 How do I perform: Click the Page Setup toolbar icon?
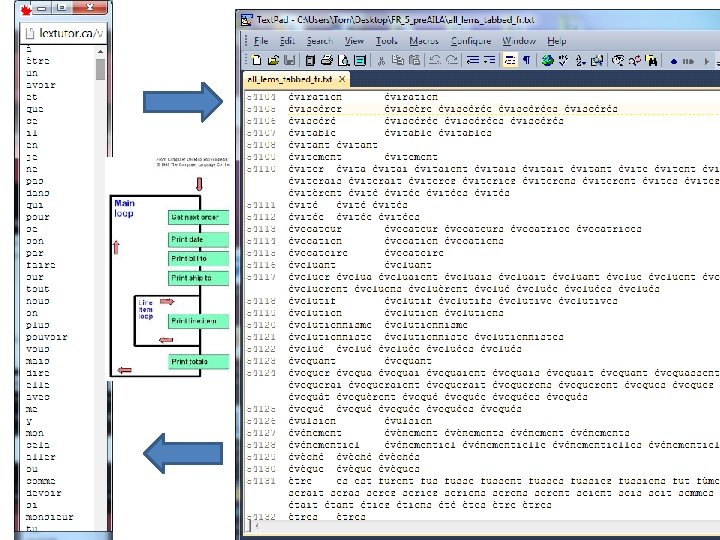[360, 60]
